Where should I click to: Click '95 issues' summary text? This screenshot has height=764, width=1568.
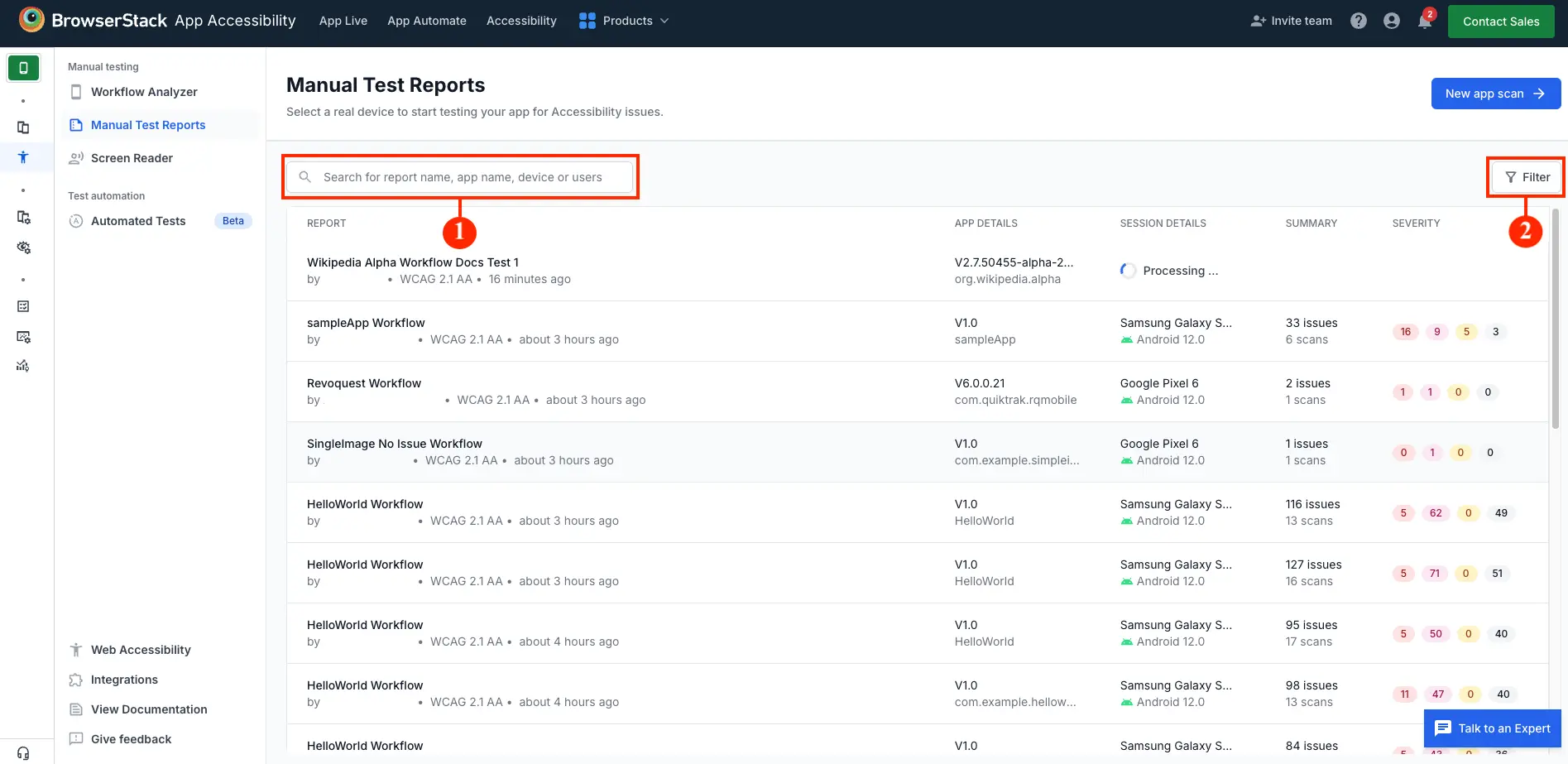pyautogui.click(x=1311, y=625)
